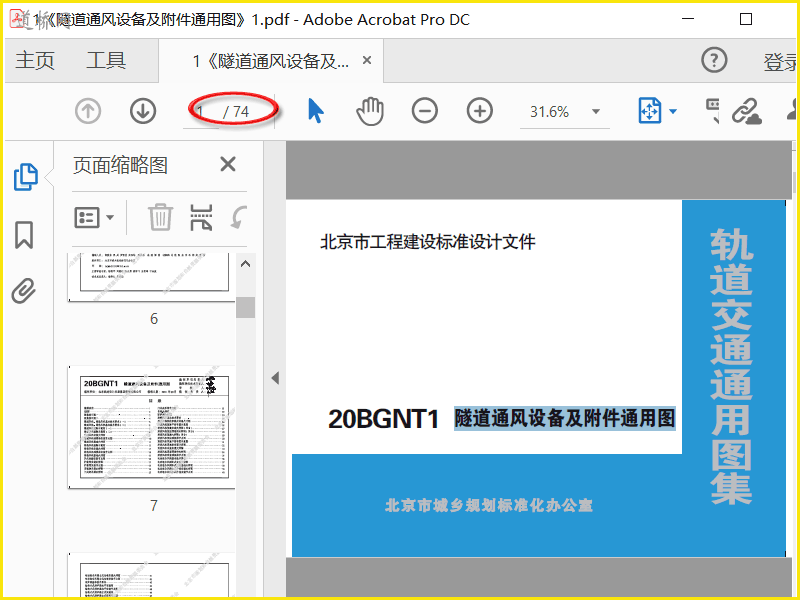Click highlighted title 隧道通风设备及附件通用图

coord(565,418)
